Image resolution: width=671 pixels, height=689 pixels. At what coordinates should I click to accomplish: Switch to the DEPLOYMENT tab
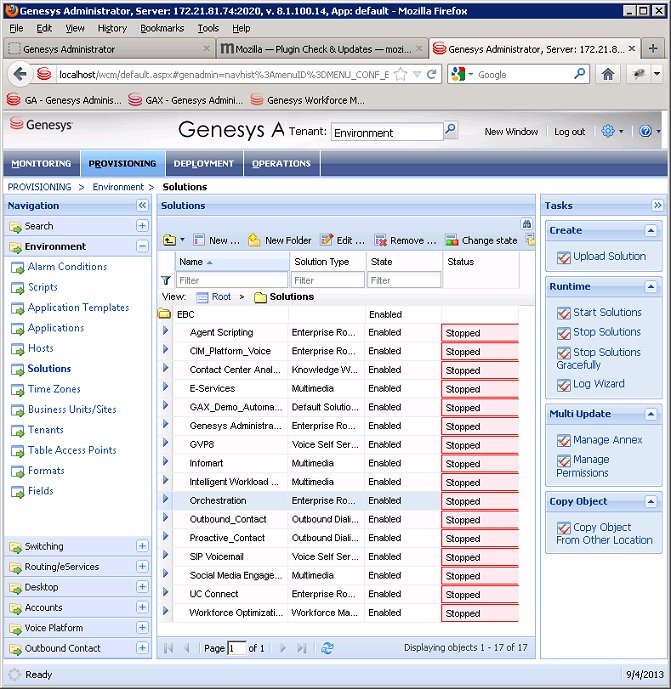pyautogui.click(x=204, y=163)
